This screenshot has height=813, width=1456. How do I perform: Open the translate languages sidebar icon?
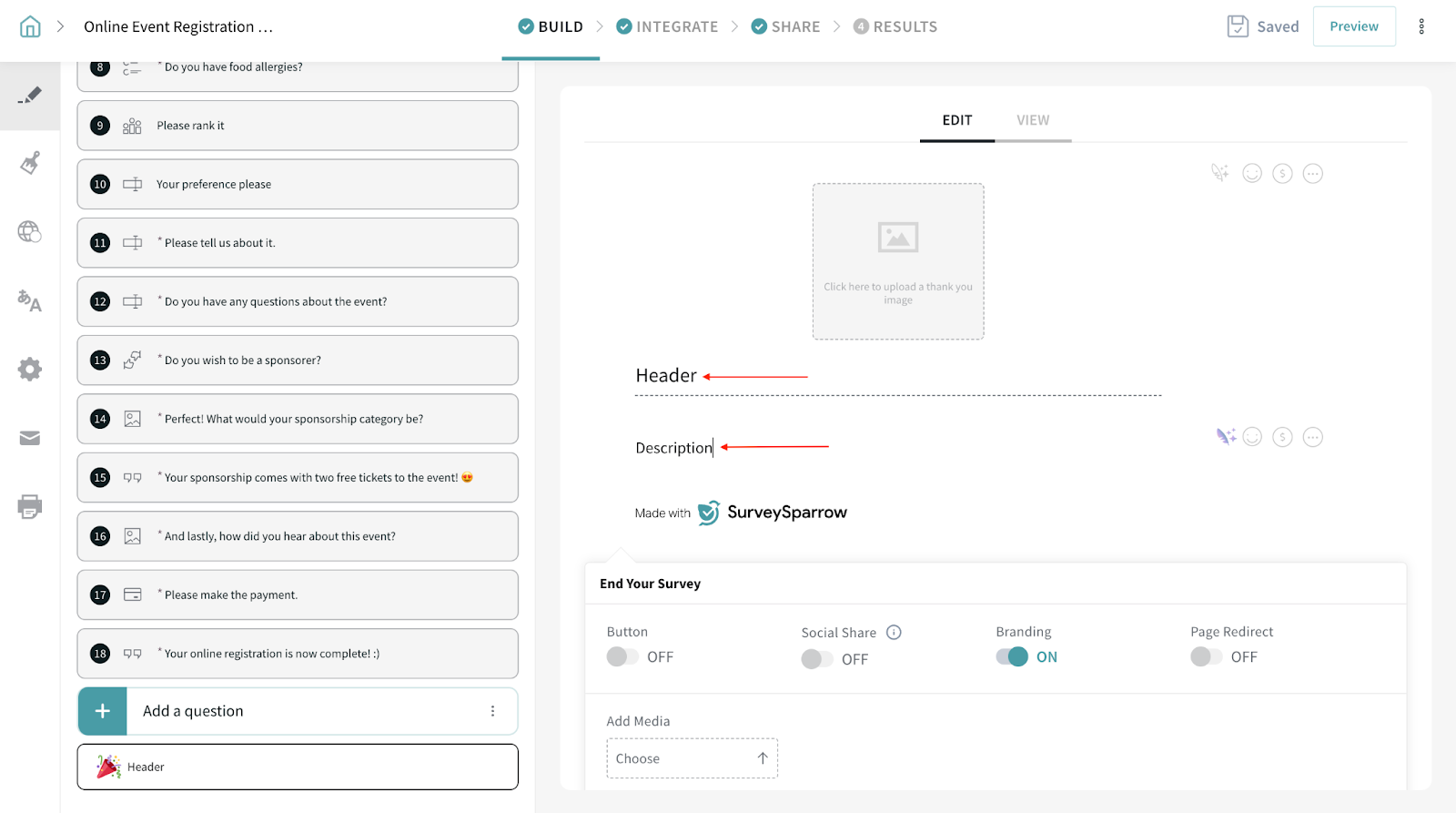pos(30,300)
